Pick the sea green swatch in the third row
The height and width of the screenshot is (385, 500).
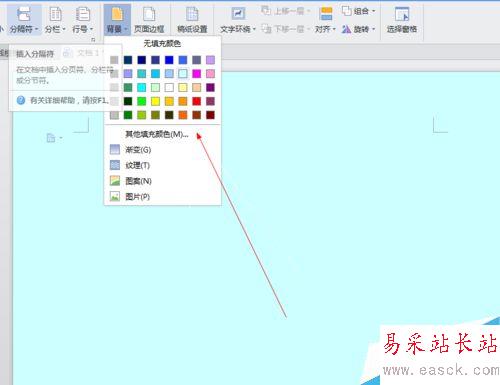click(128, 87)
